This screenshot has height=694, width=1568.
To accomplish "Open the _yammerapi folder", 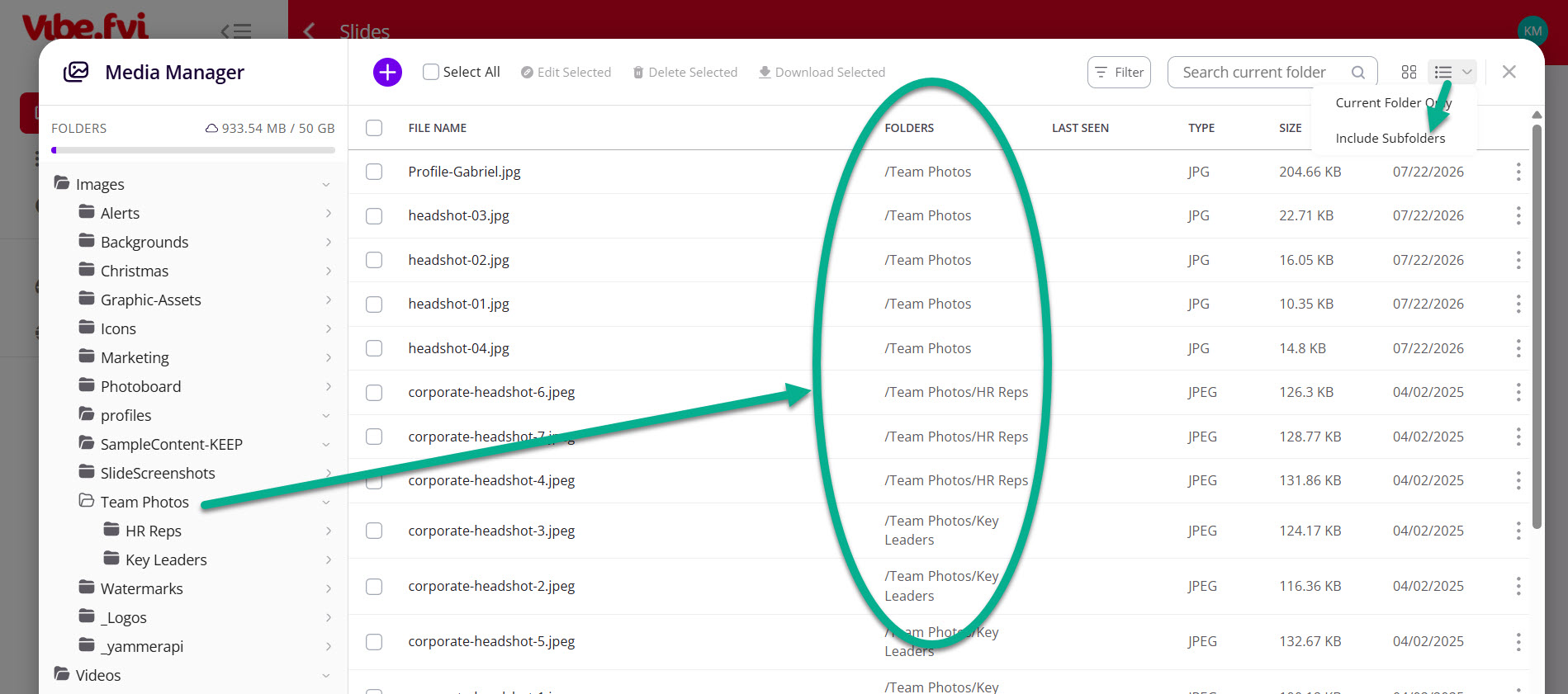I will click(142, 646).
